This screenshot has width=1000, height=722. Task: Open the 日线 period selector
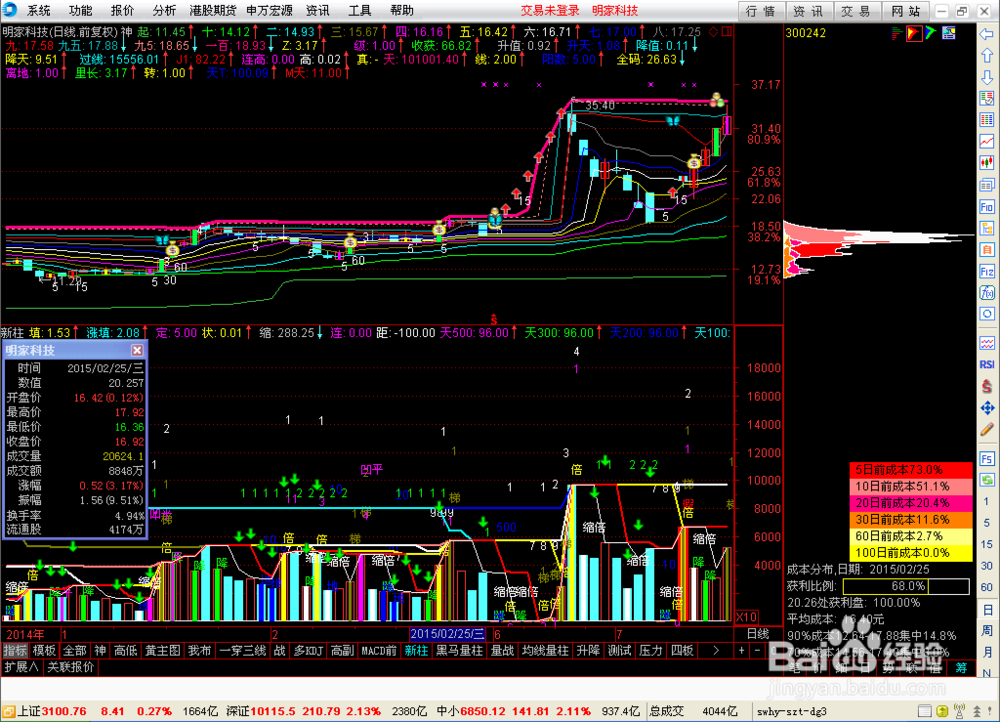758,634
